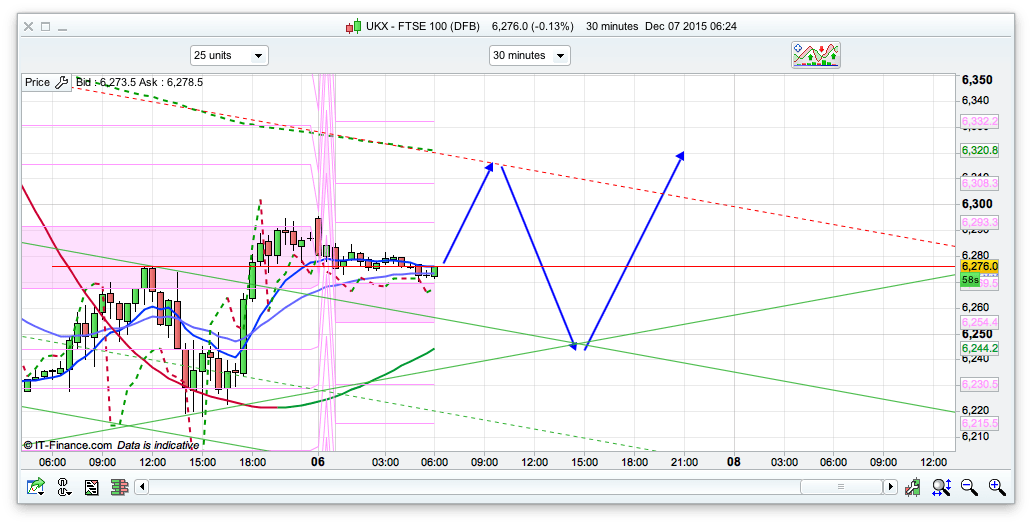1032x525 pixels.
Task: Click the red-green order book icon
Action: tap(118, 487)
